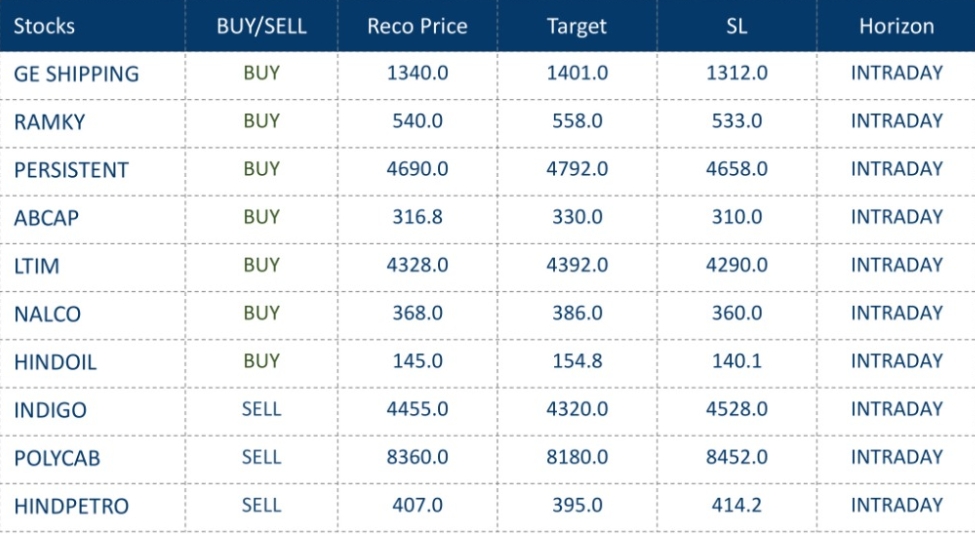Select HINDPETRO stop loss 414.2
Screen dimensions: 975x537
click(x=737, y=505)
